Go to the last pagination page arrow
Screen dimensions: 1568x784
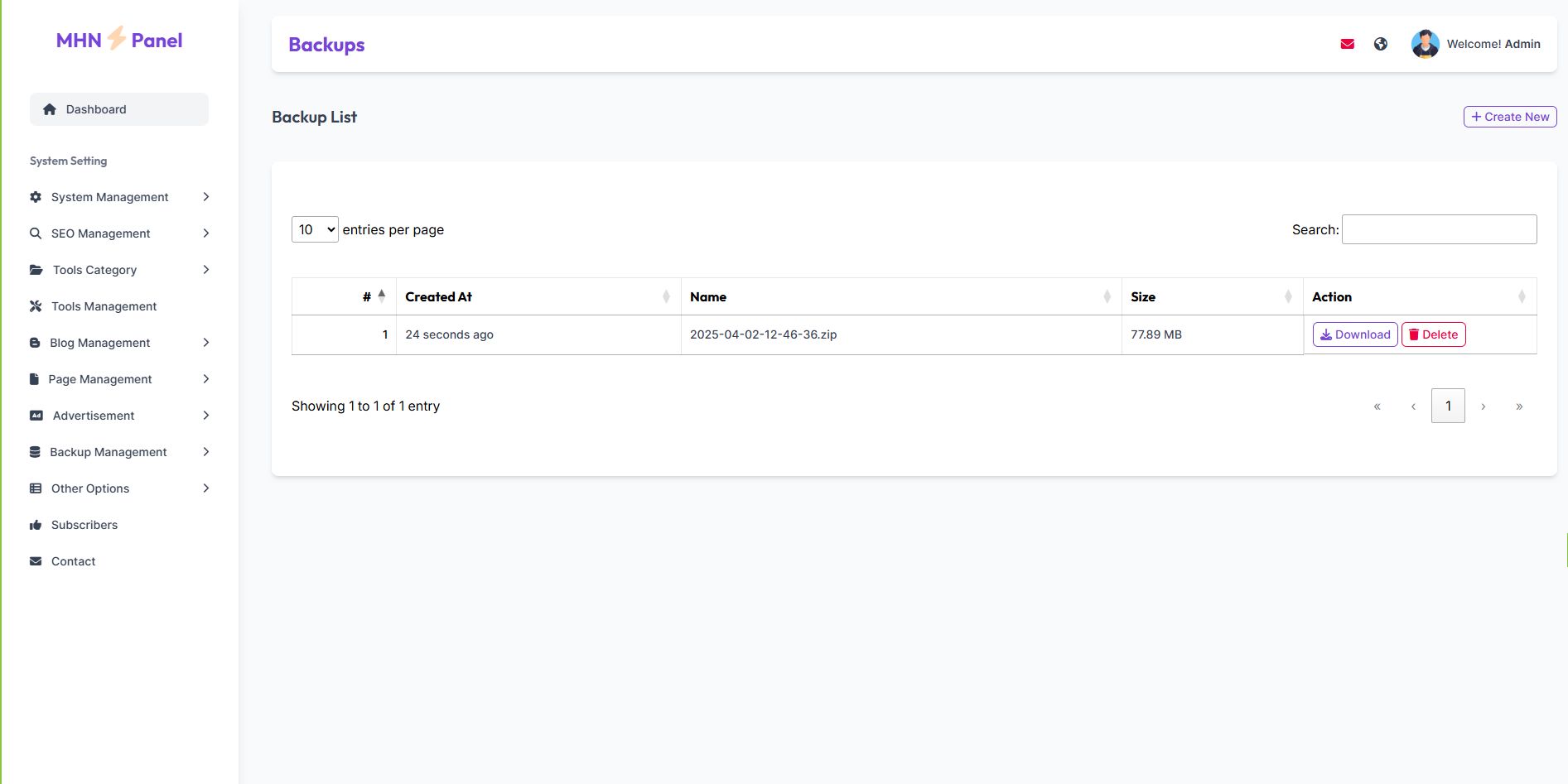tap(1519, 406)
